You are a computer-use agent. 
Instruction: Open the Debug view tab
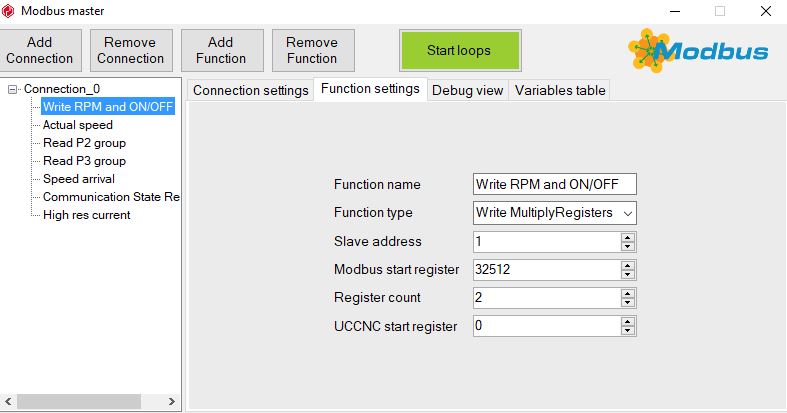pyautogui.click(x=467, y=90)
